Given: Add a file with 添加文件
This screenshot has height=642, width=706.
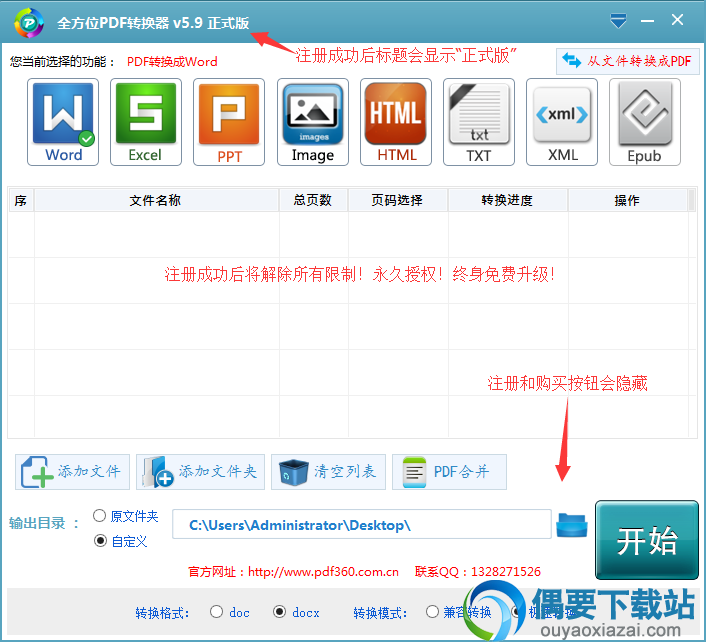Looking at the screenshot, I should coord(72,472).
